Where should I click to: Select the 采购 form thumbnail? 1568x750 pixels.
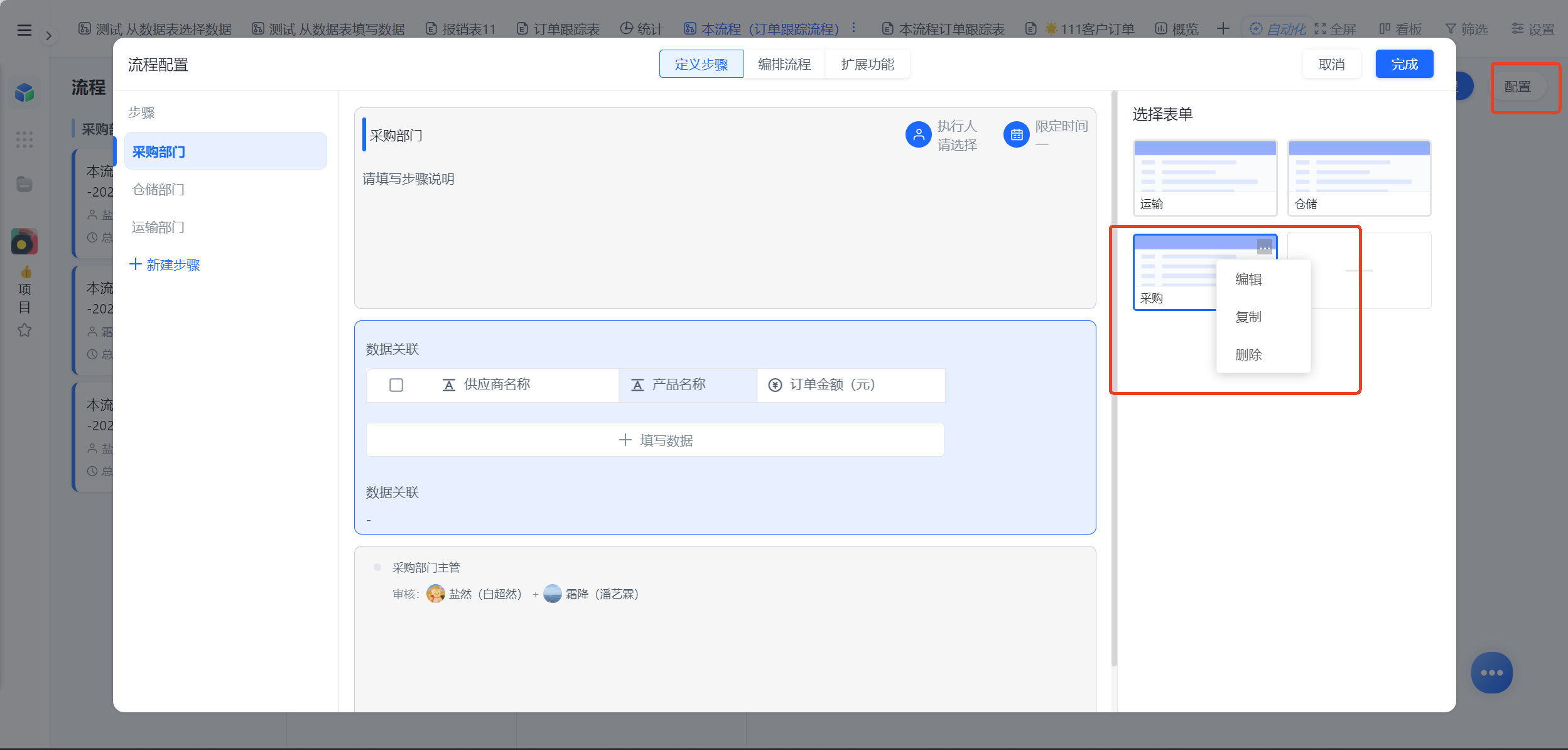coord(1173,272)
